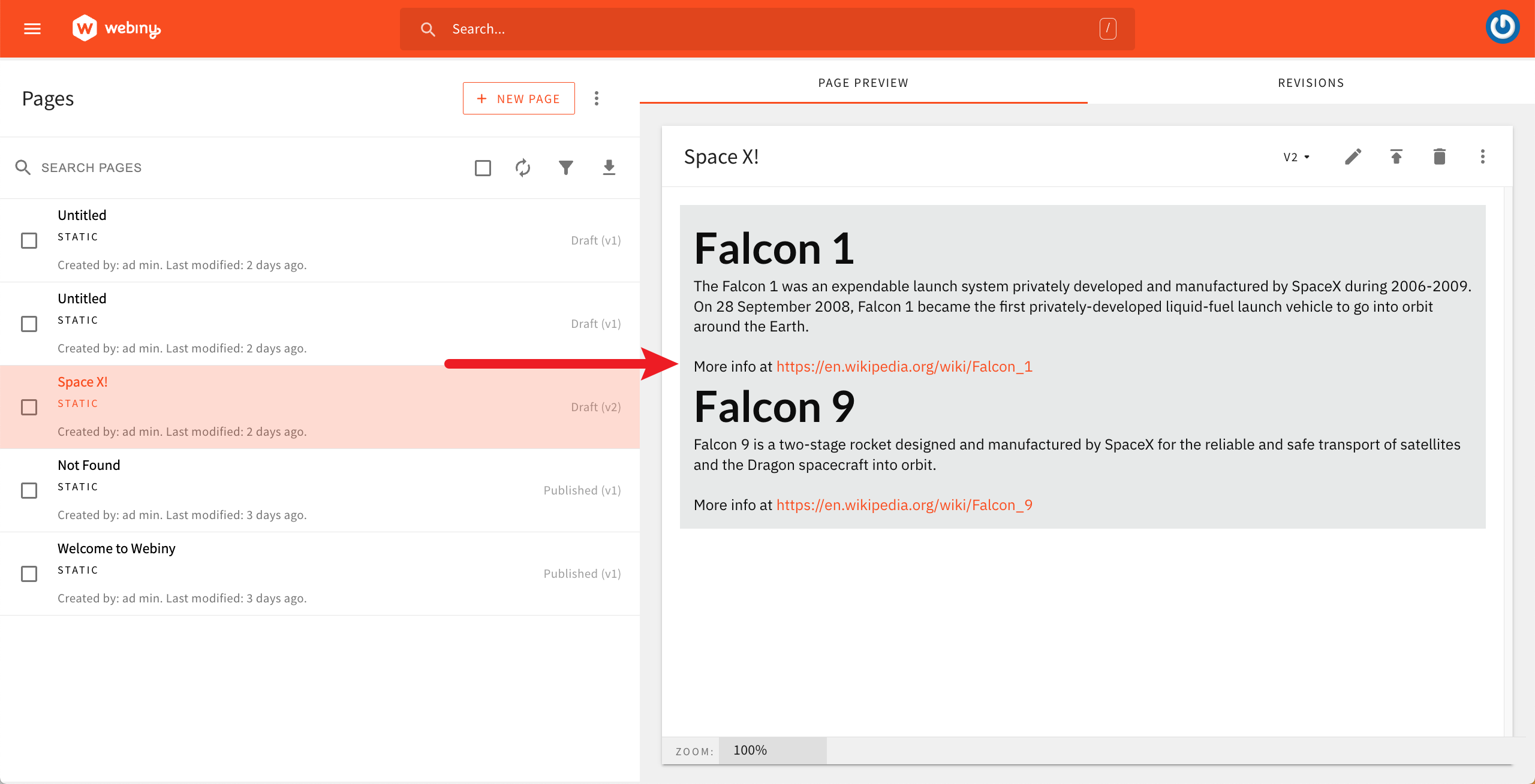
Task: Click the export pages download icon
Action: tap(609, 168)
